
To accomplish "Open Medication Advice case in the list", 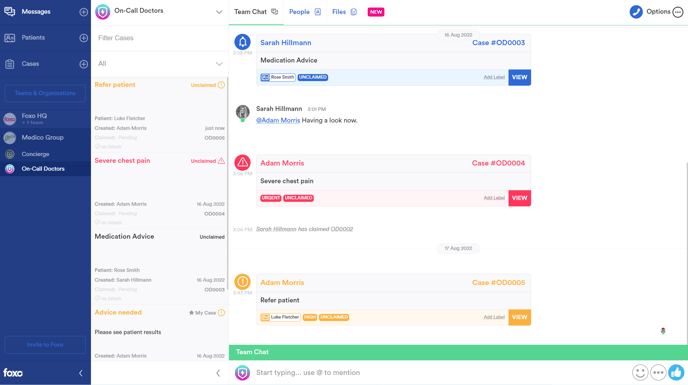I will coord(159,267).
